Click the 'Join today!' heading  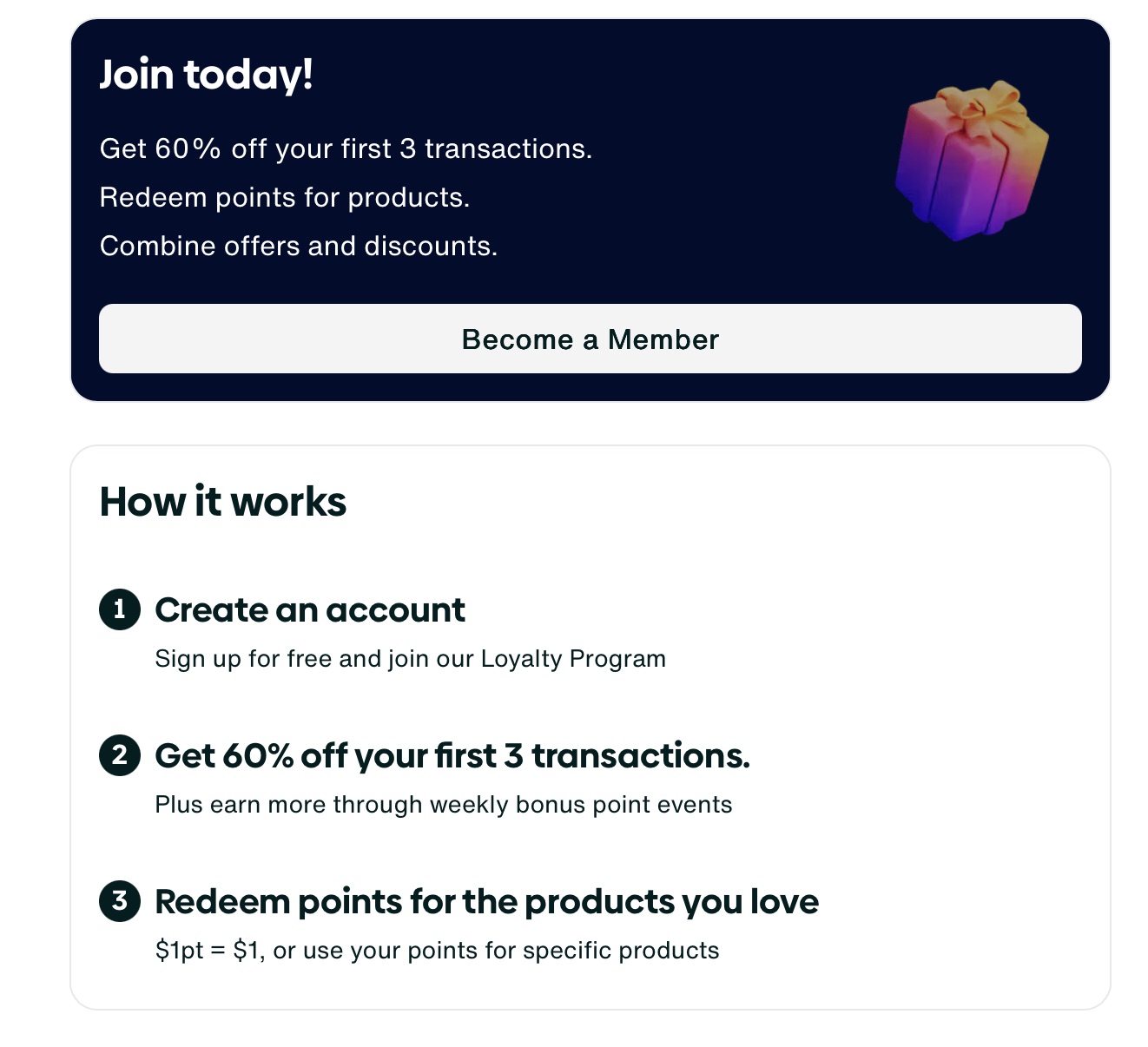tap(206, 74)
